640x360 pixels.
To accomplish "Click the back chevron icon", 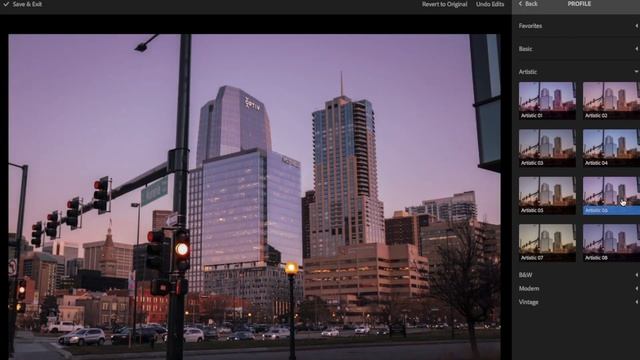I will 520,4.
